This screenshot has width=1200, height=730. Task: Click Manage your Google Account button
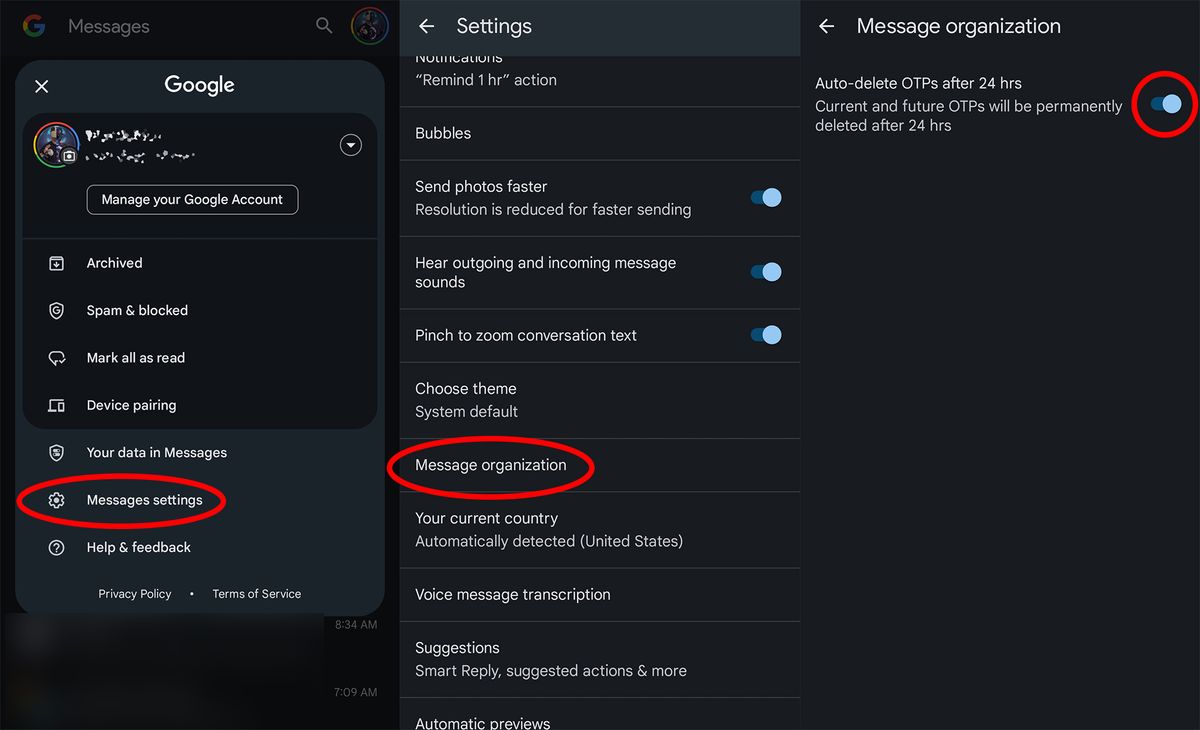pos(192,200)
